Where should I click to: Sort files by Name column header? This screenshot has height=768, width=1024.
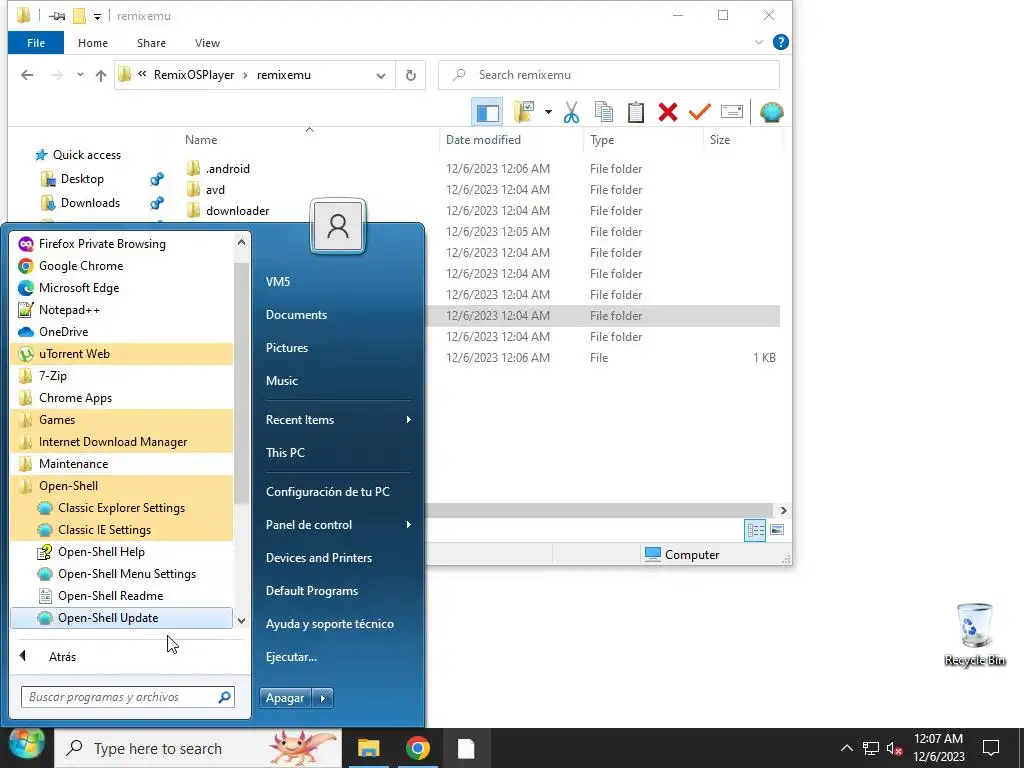coord(200,140)
